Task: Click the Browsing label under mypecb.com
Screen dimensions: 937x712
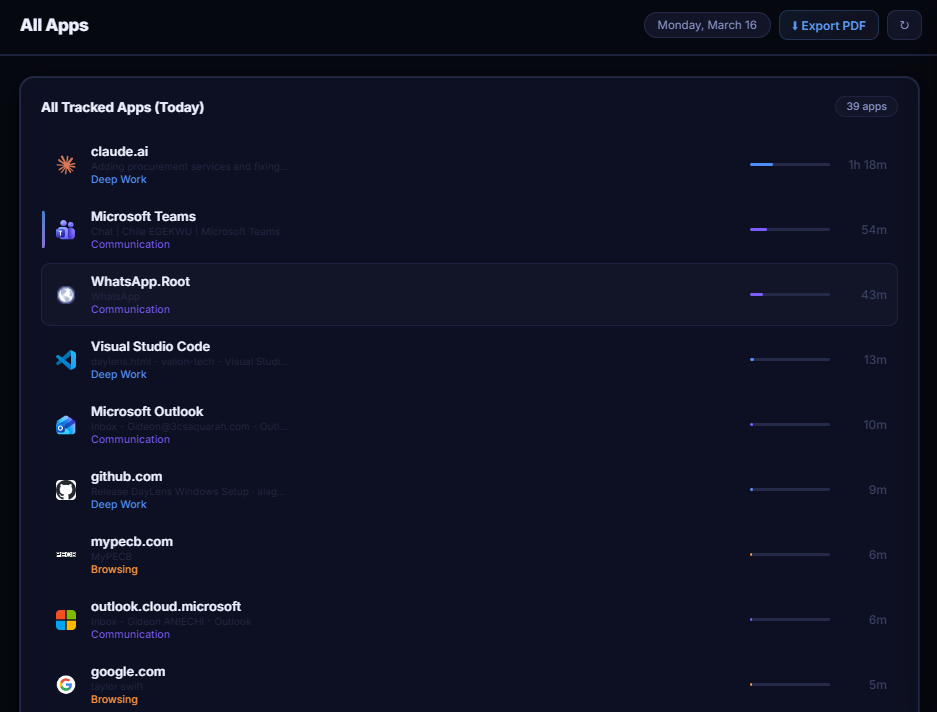Action: (x=114, y=570)
